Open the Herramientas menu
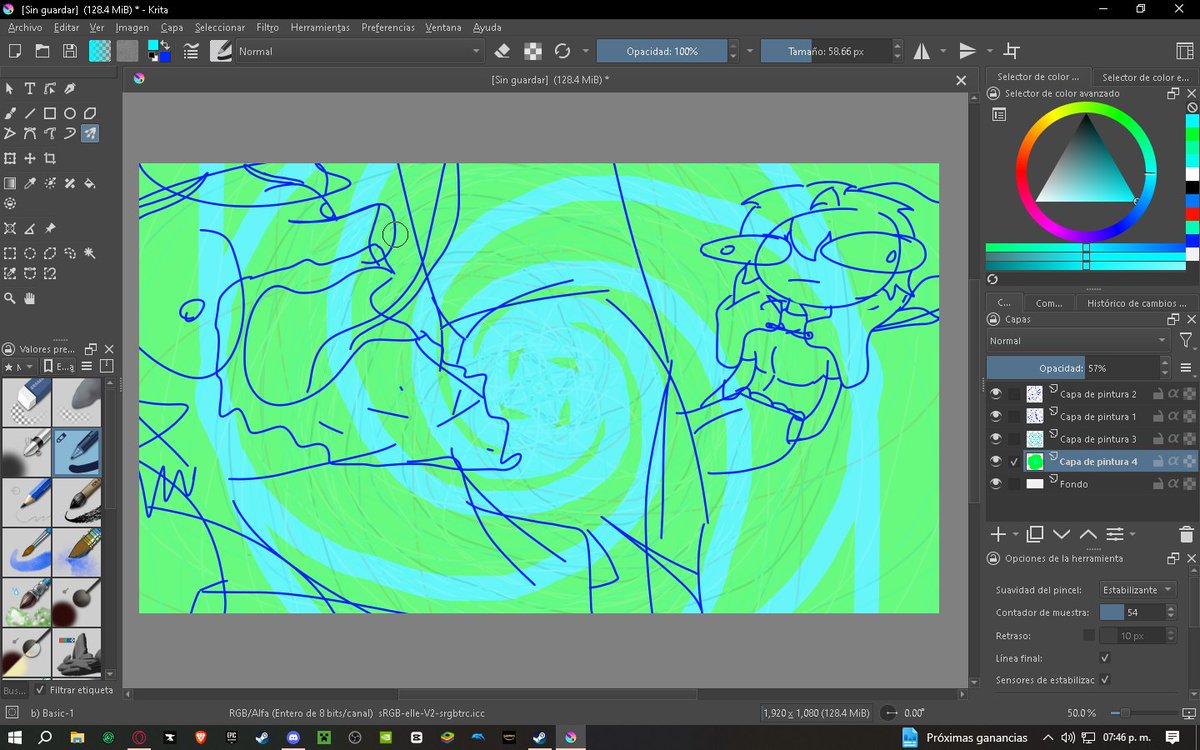The height and width of the screenshot is (750, 1200). coord(320,27)
